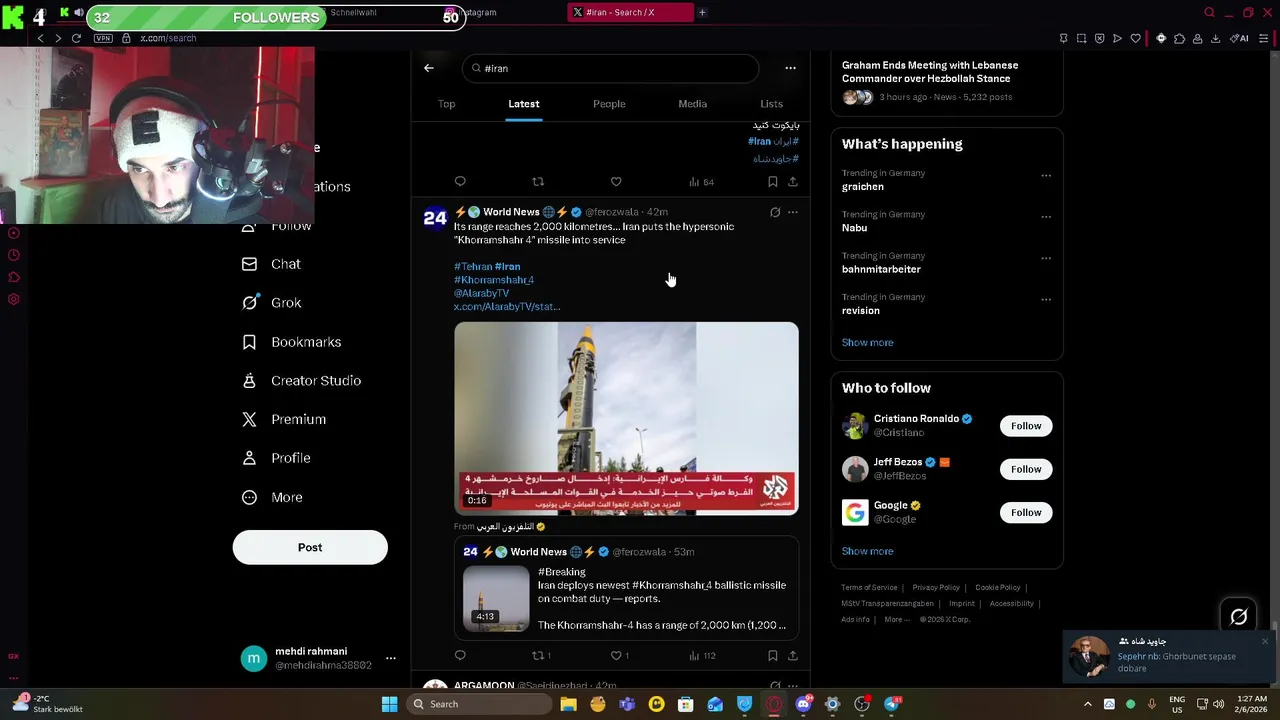This screenshot has width=1280, height=720.
Task: Click the taskbar Search box
Action: tap(479, 704)
